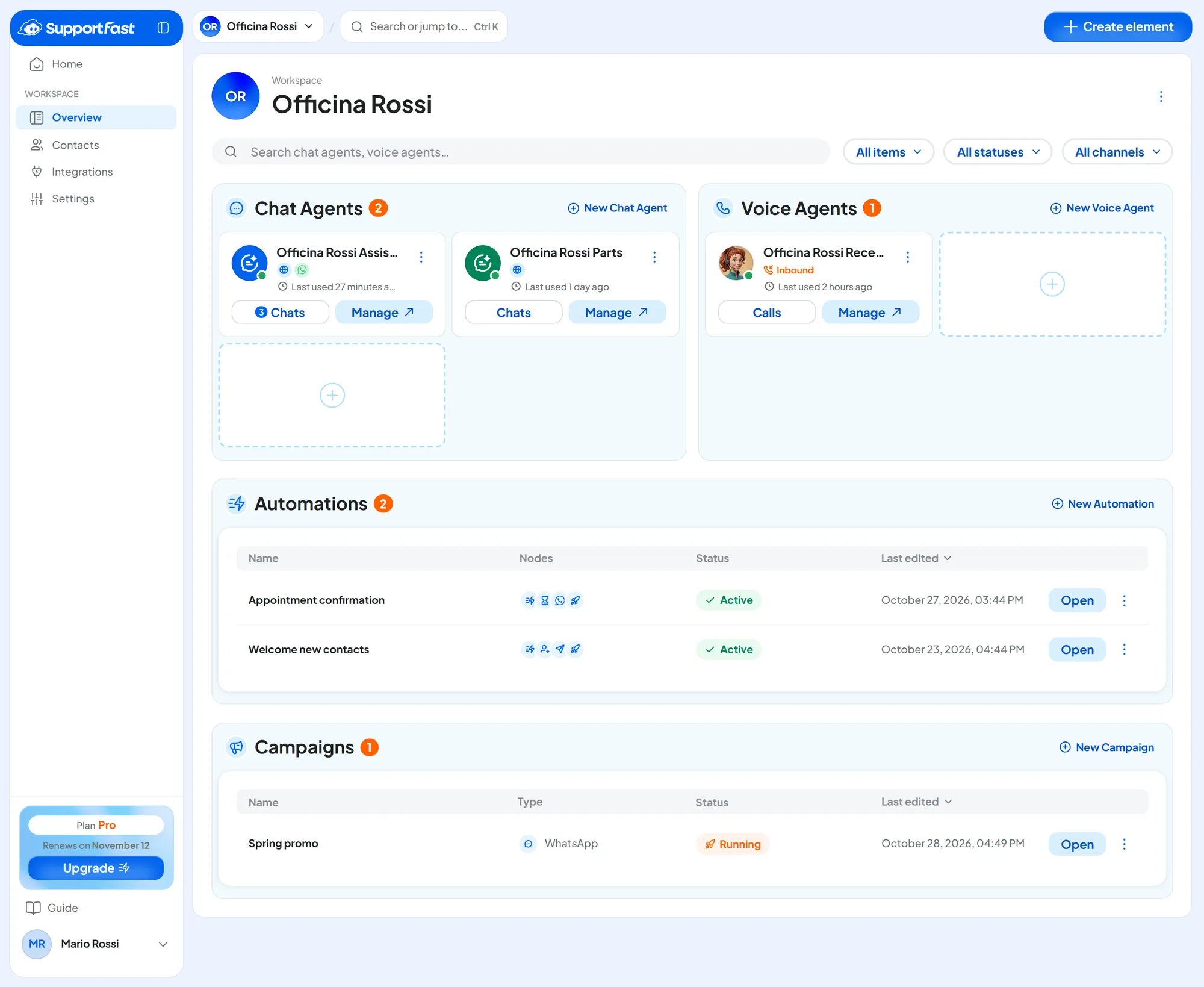Screen dimensions: 1204x987
Task: Open the All channels filter dropdown
Action: click(x=1117, y=152)
